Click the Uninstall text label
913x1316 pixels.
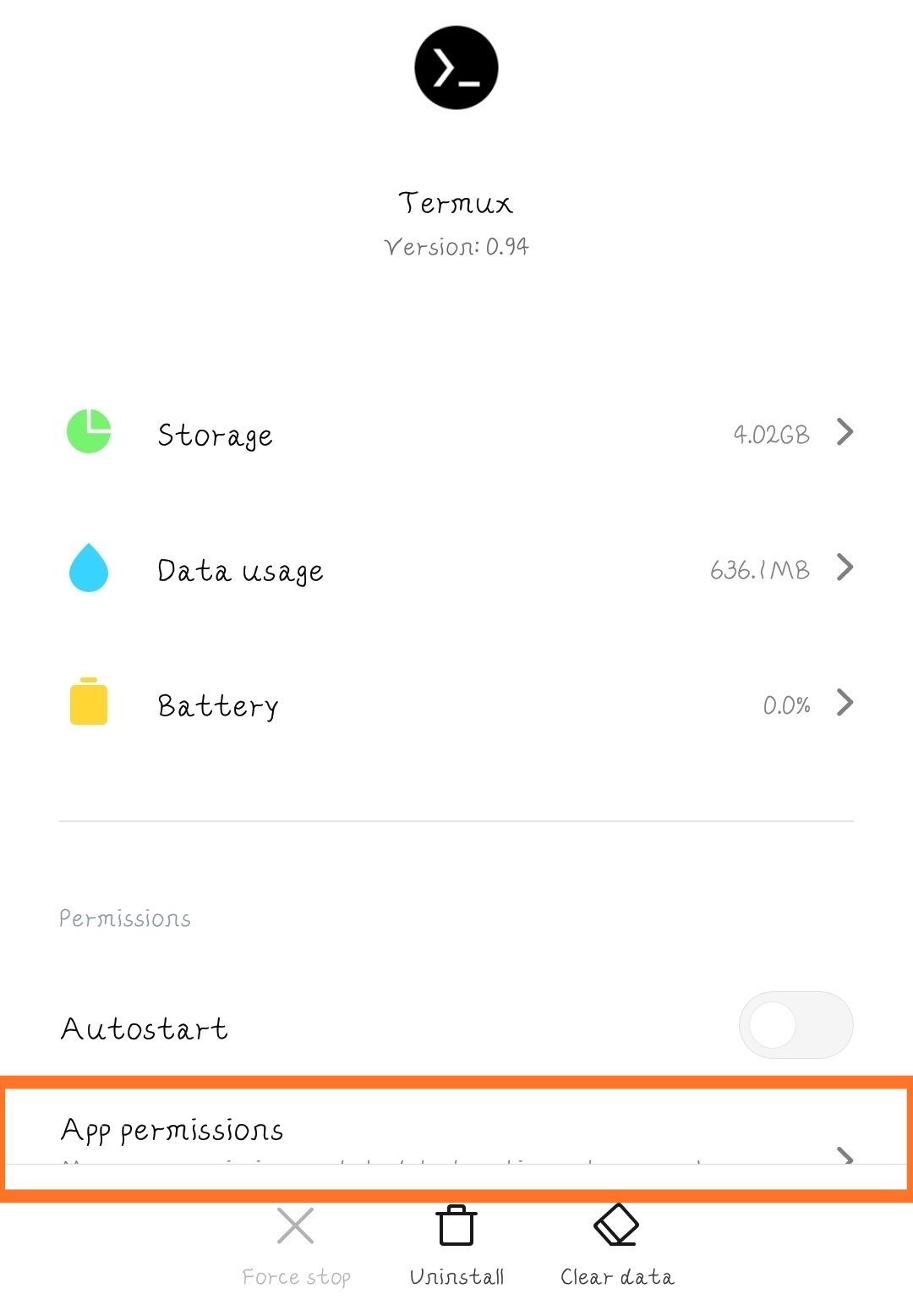coord(456,1277)
